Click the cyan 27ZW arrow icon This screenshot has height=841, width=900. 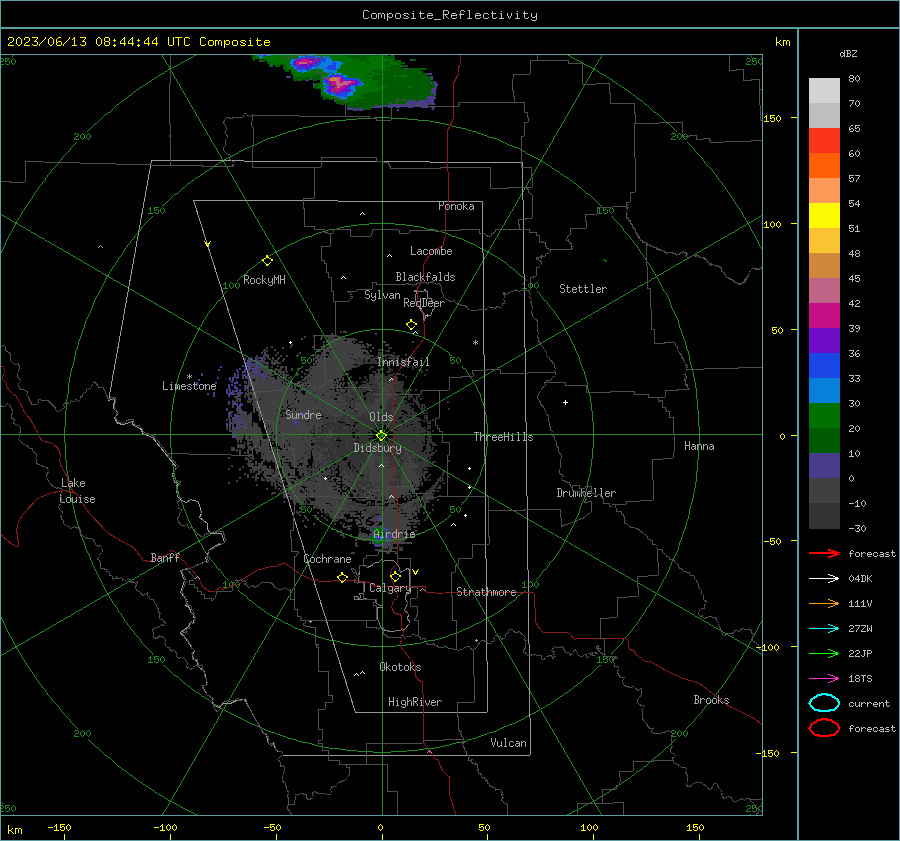pos(824,629)
